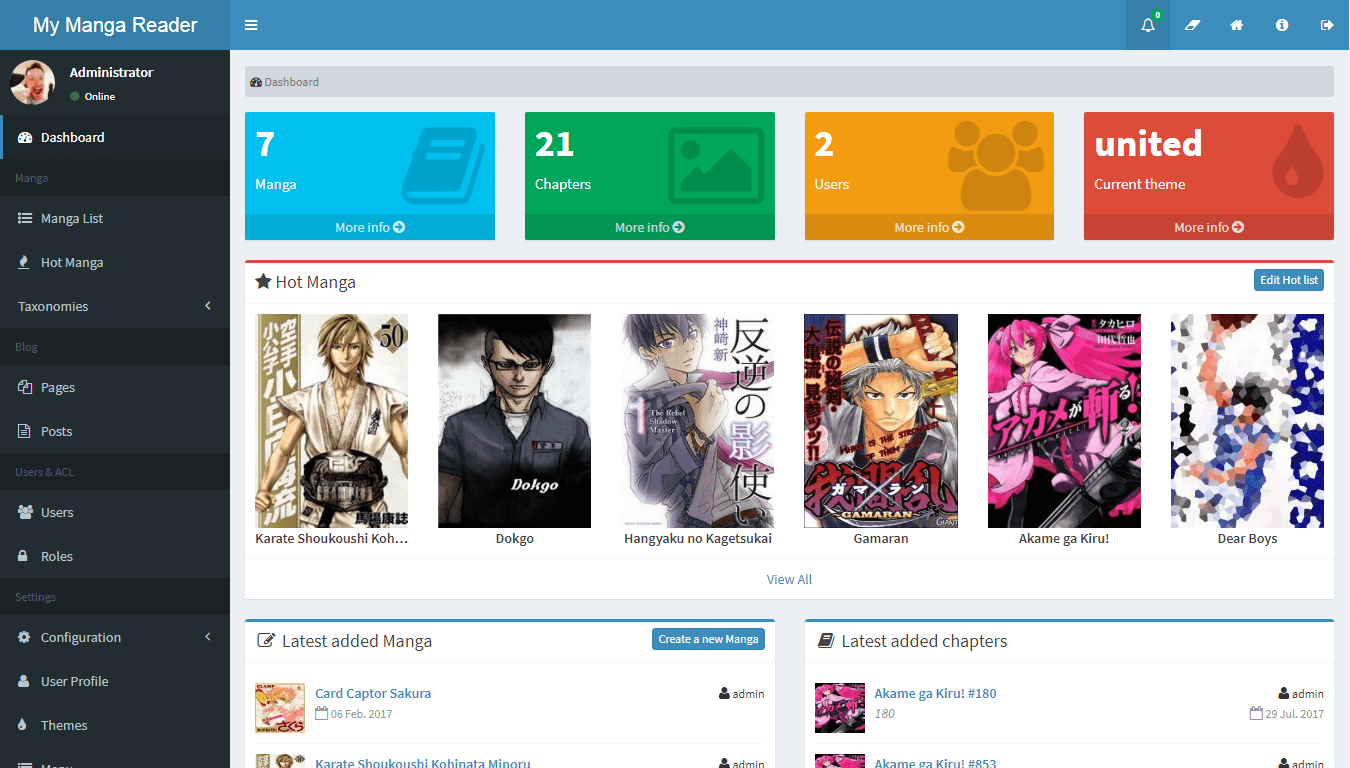The image size is (1350, 768).
Task: Click the star icon next to Hot Manga heading
Action: click(263, 281)
